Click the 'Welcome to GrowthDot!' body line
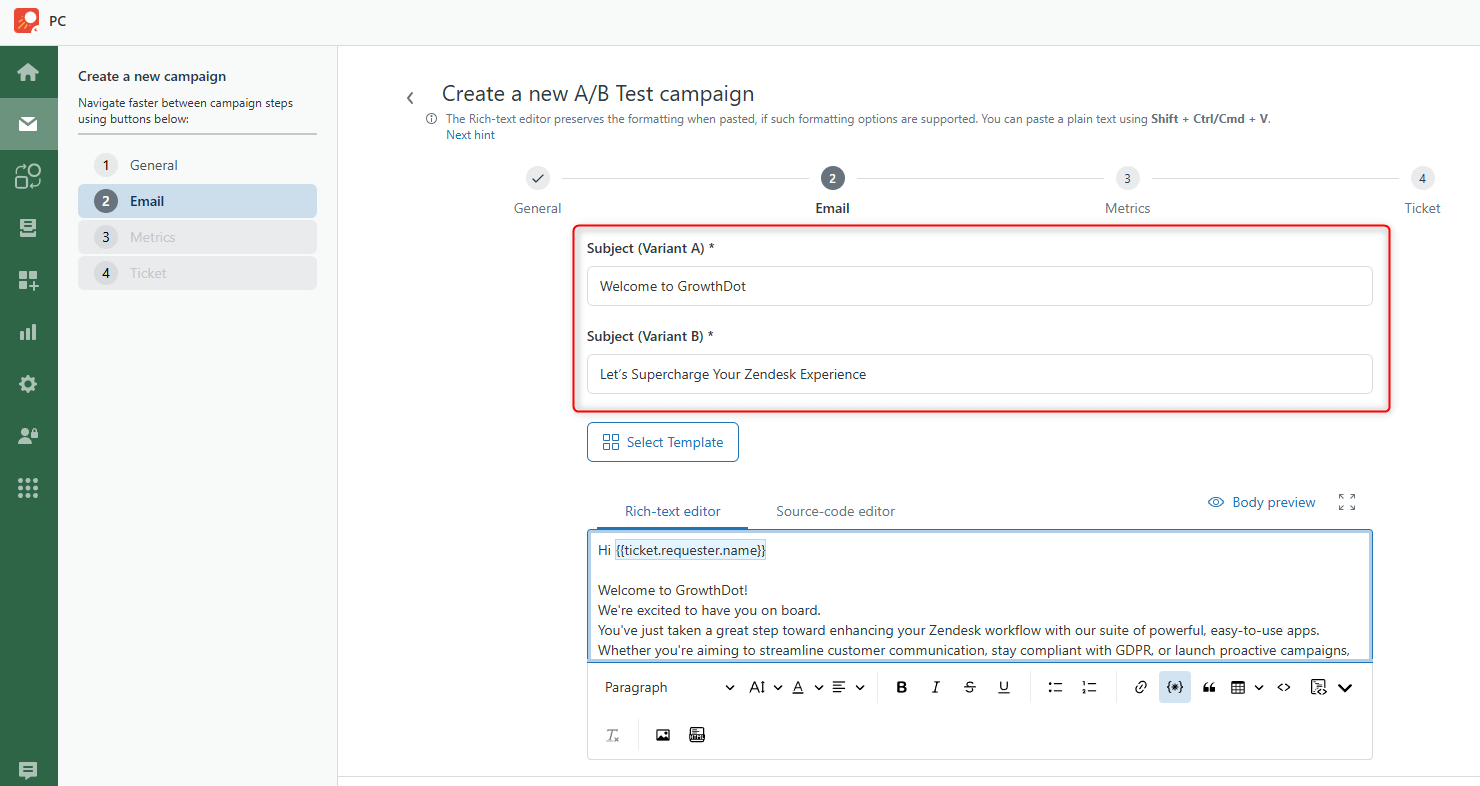 coord(672,590)
